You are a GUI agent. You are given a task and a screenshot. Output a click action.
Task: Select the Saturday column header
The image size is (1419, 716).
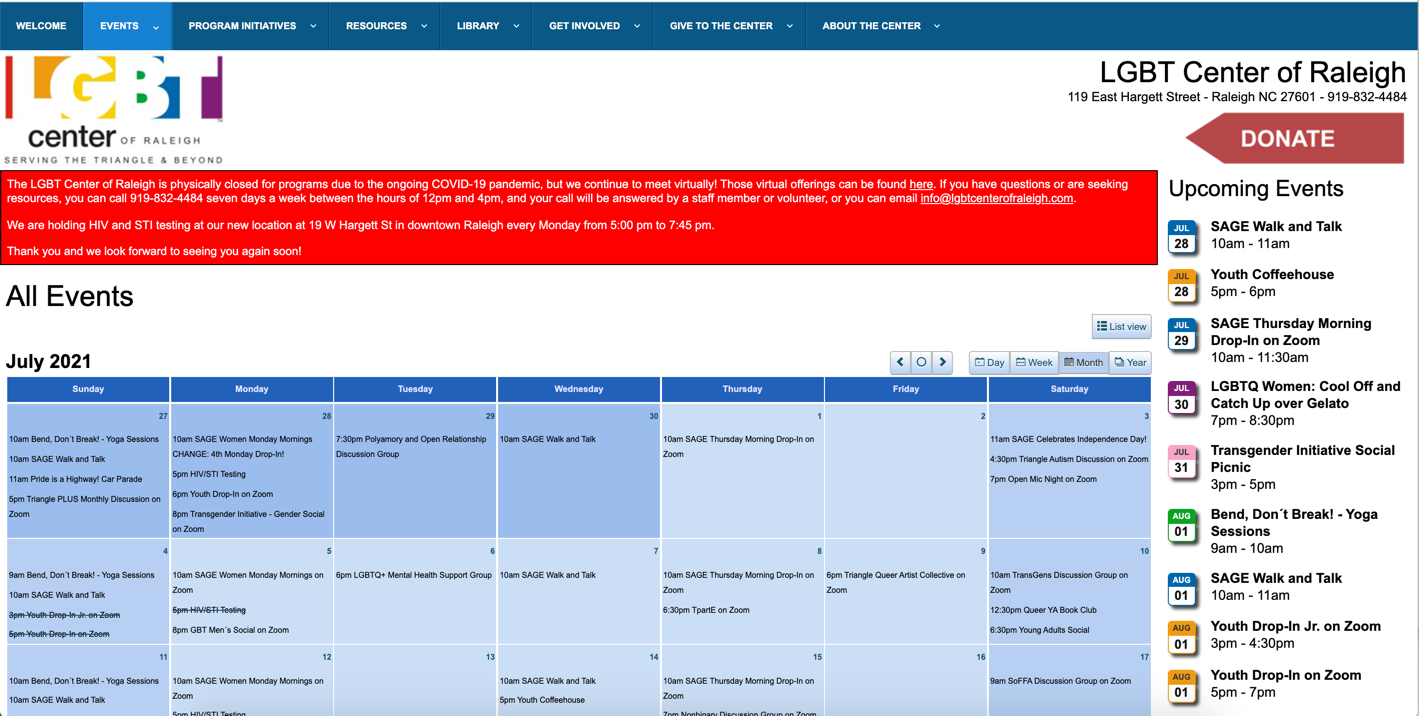[1069, 389]
